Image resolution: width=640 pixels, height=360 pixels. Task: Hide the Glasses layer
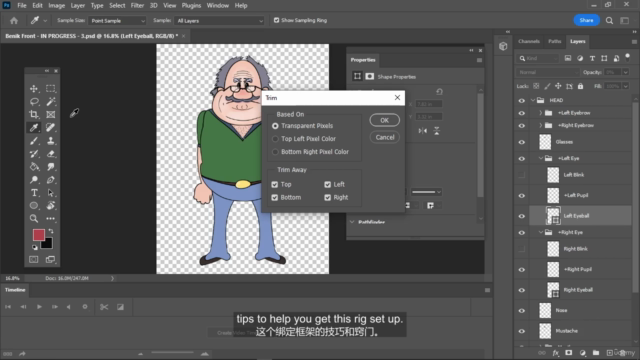pos(522,142)
